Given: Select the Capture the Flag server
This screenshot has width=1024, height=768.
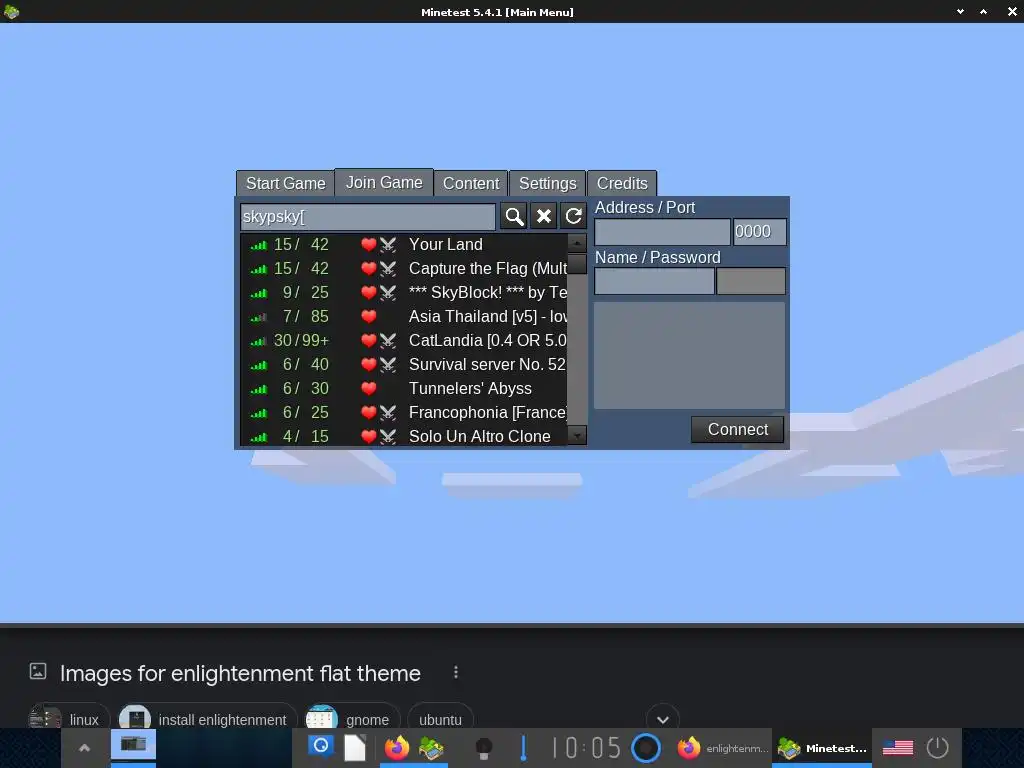Looking at the screenshot, I should tap(404, 268).
